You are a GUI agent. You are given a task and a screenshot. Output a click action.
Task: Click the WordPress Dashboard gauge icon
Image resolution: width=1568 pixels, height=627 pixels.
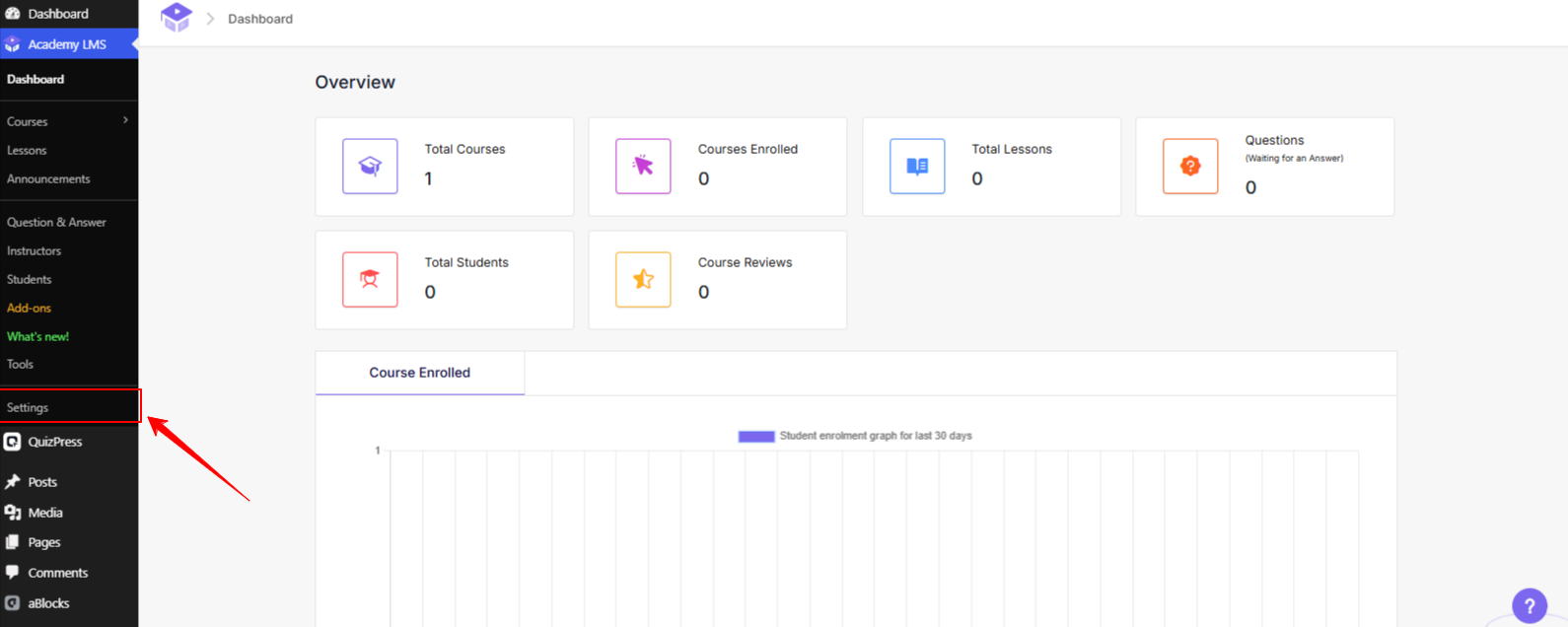13,14
